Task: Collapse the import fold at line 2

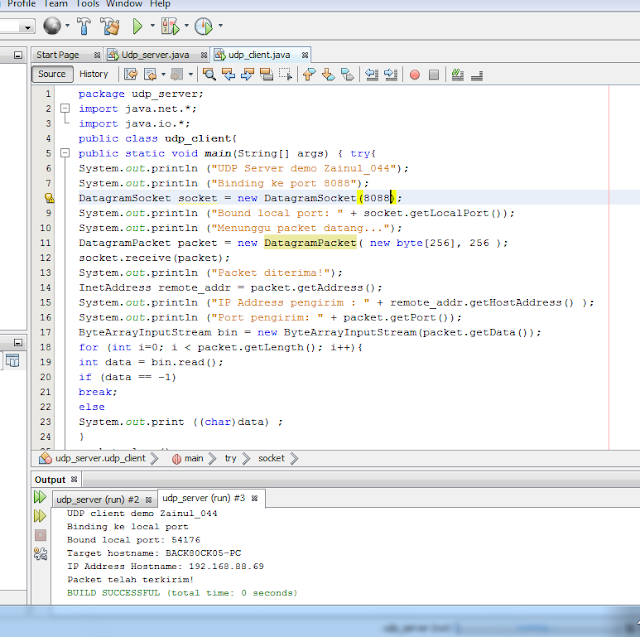Action: [x=65, y=109]
